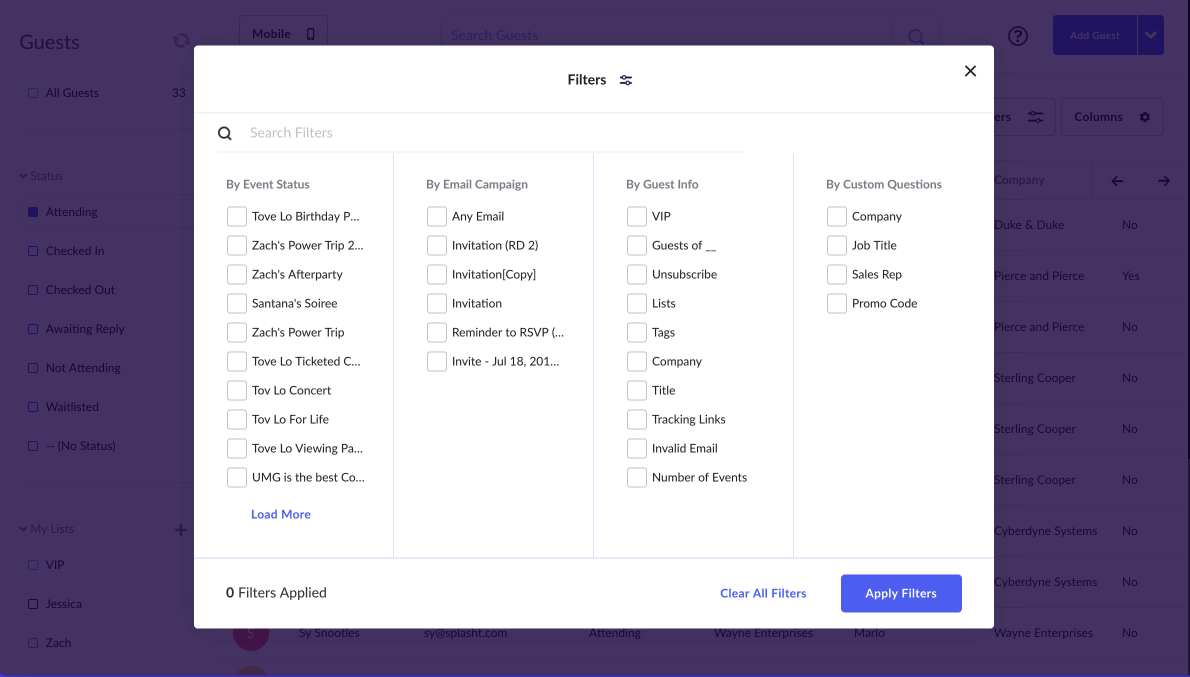Tick the Zach's Afterparty checkbox
The height and width of the screenshot is (677, 1190).
pyautogui.click(x=237, y=274)
